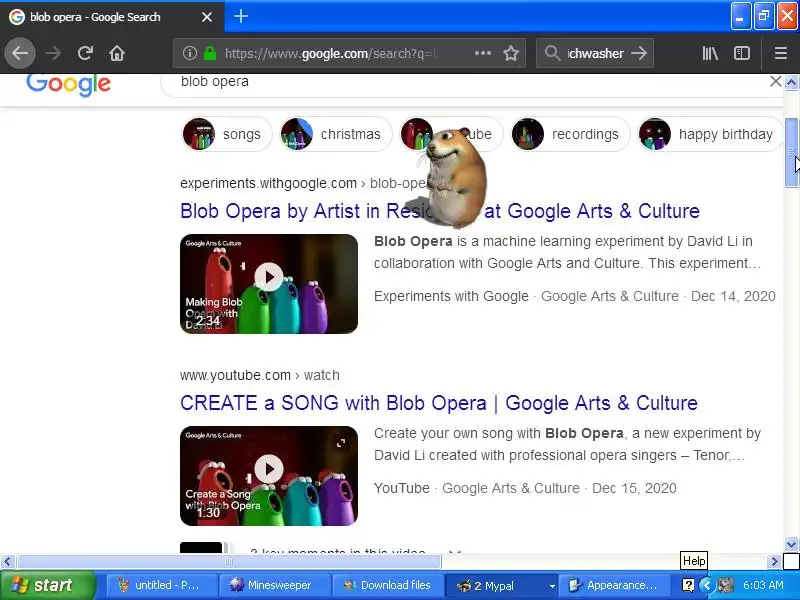
Task: Open the Library bookmarks icon
Action: click(710, 53)
